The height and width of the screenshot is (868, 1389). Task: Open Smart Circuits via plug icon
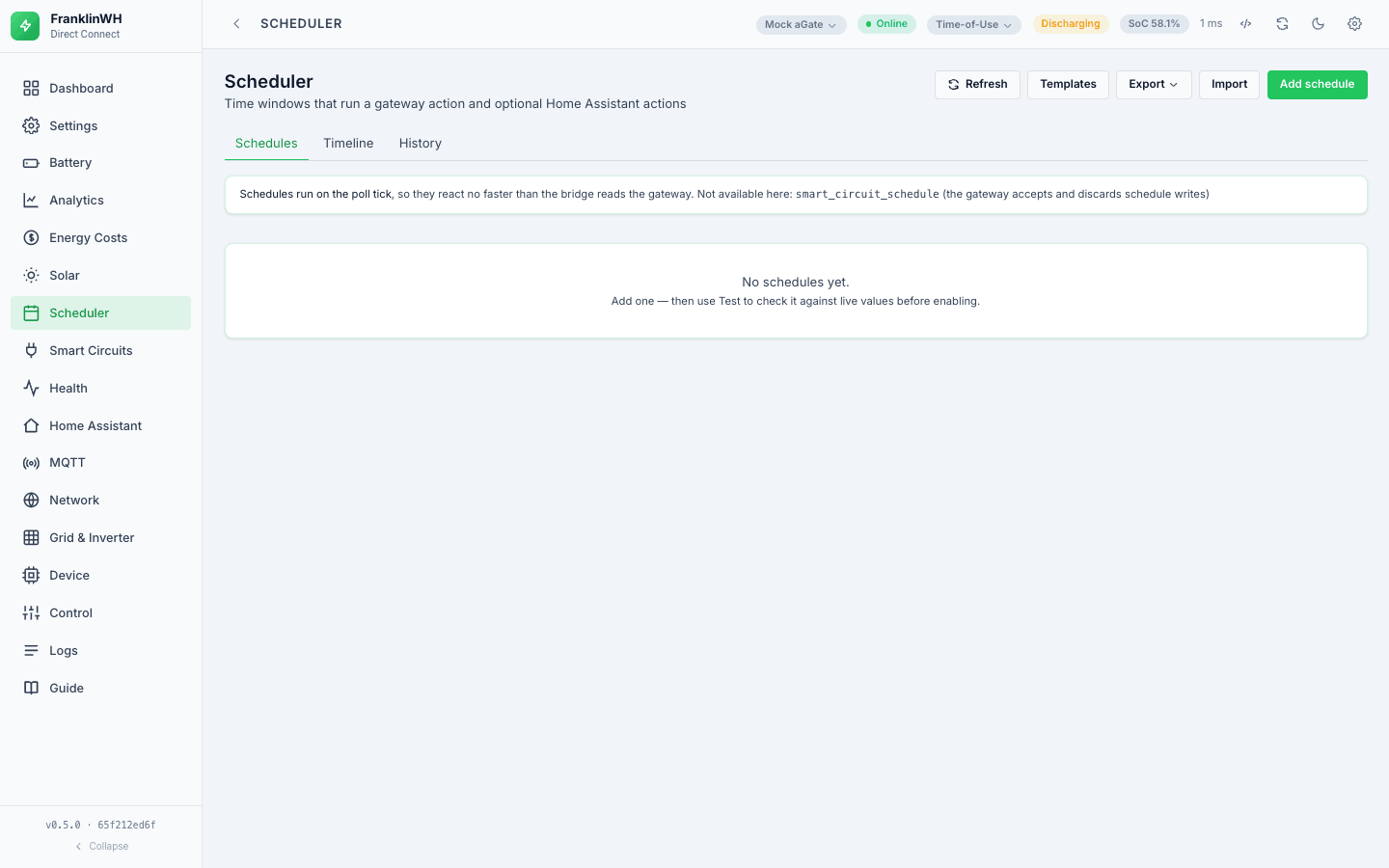tap(31, 351)
